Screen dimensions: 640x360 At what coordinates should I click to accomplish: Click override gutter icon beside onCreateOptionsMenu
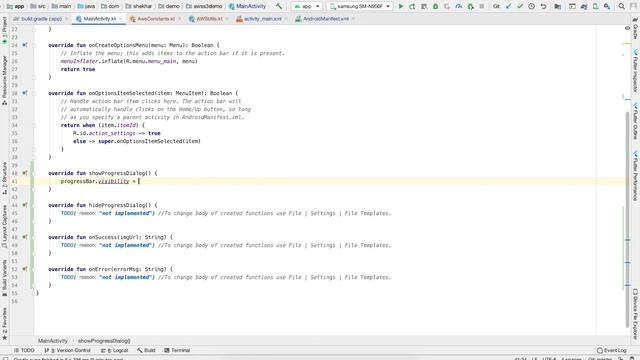click(x=24, y=45)
